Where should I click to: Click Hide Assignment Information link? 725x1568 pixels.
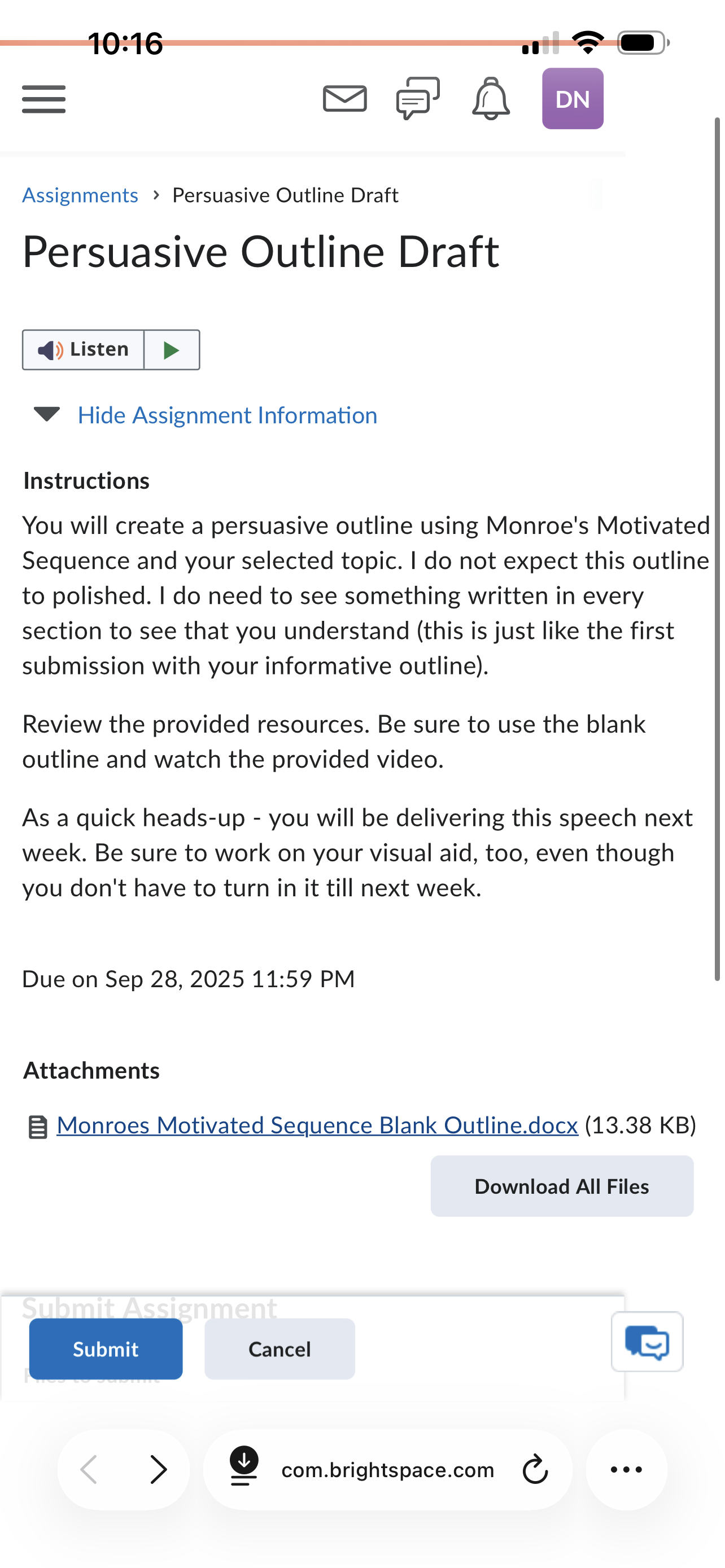(228, 415)
